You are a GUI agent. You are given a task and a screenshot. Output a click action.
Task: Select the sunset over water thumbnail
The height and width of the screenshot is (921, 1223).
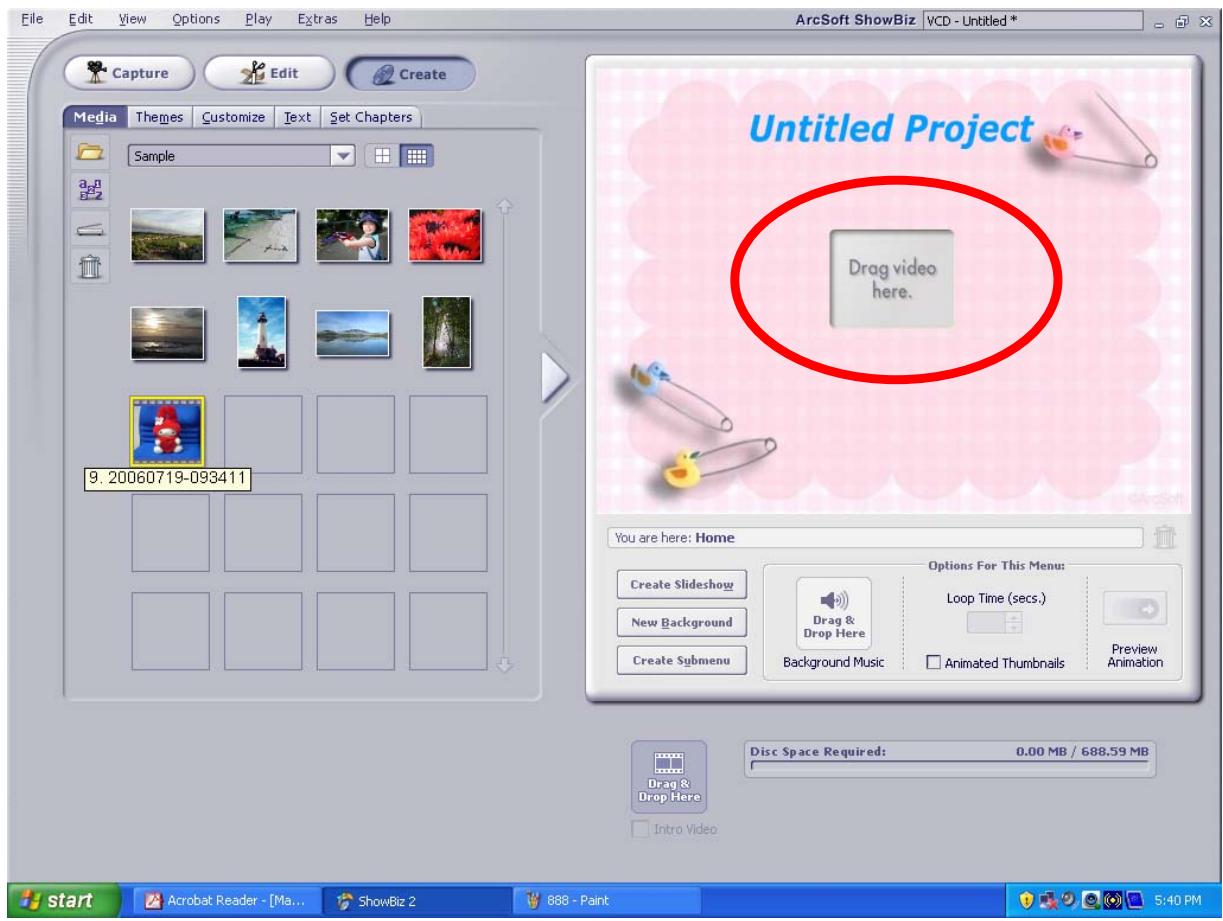(x=168, y=333)
